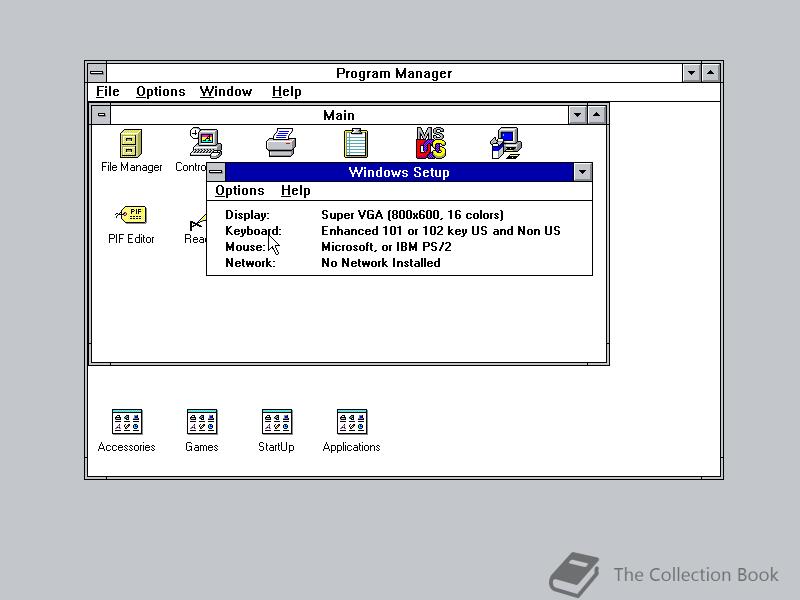Open the Options menu in Windows Setup
The width and height of the screenshot is (800, 600).
(x=239, y=190)
